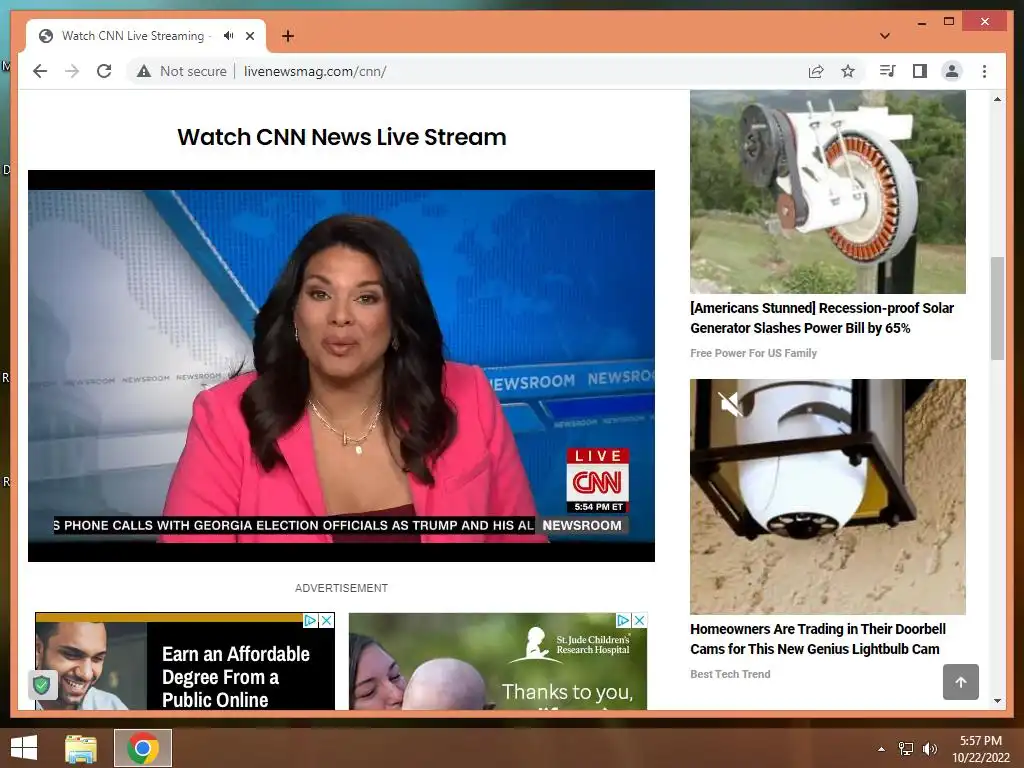Click the green shield privacy badge

(42, 685)
